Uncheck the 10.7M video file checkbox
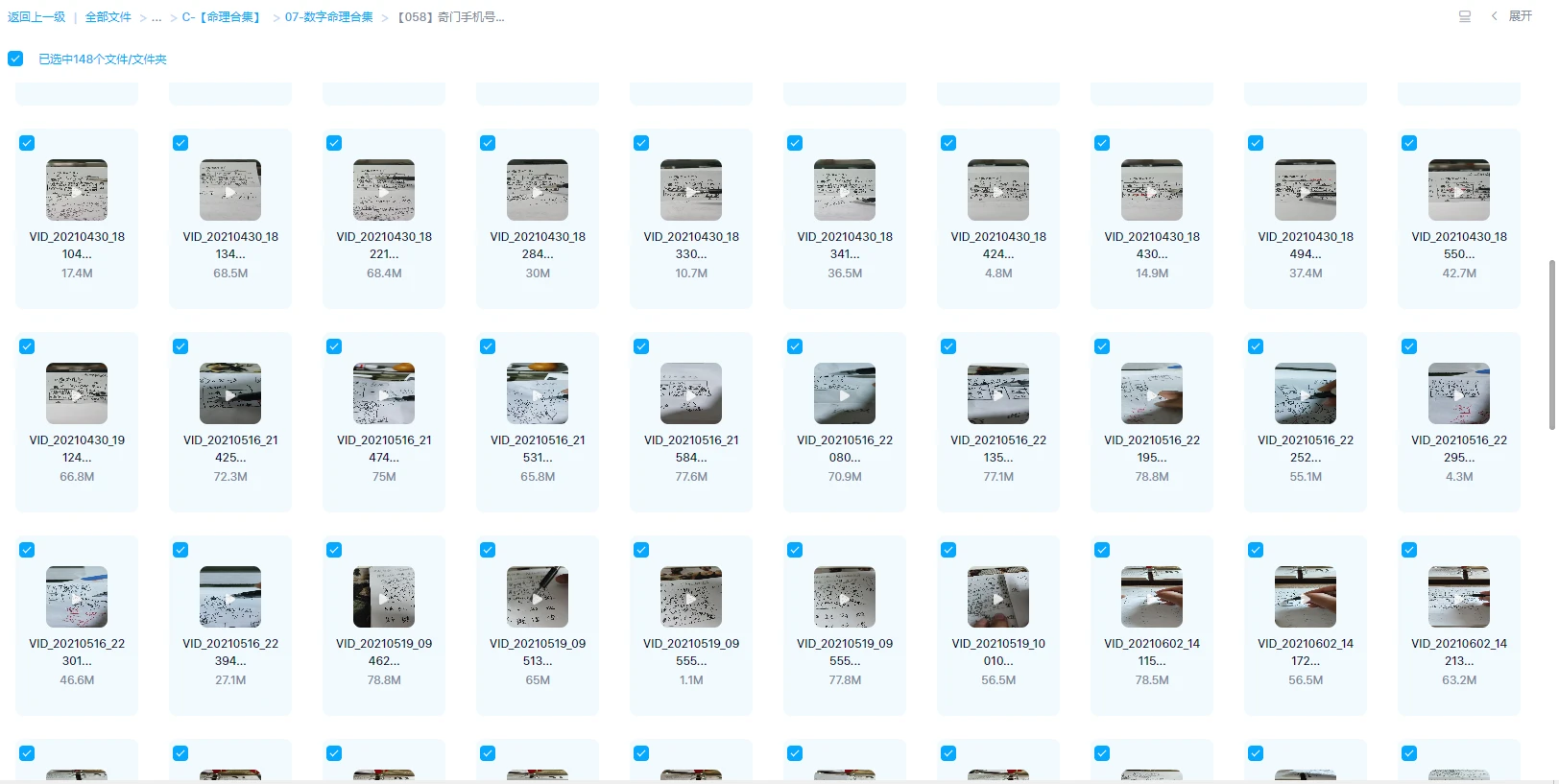 coord(641,143)
